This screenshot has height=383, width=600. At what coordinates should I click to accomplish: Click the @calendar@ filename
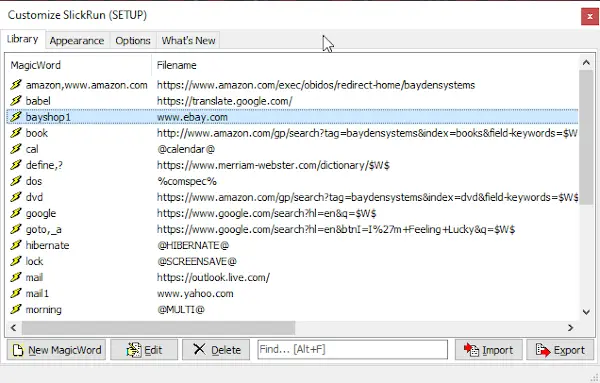tap(186, 149)
